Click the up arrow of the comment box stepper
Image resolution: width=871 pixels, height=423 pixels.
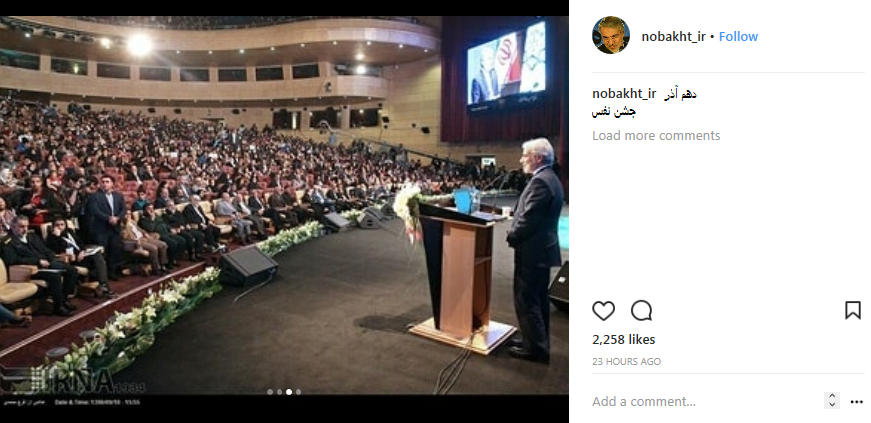point(832,396)
